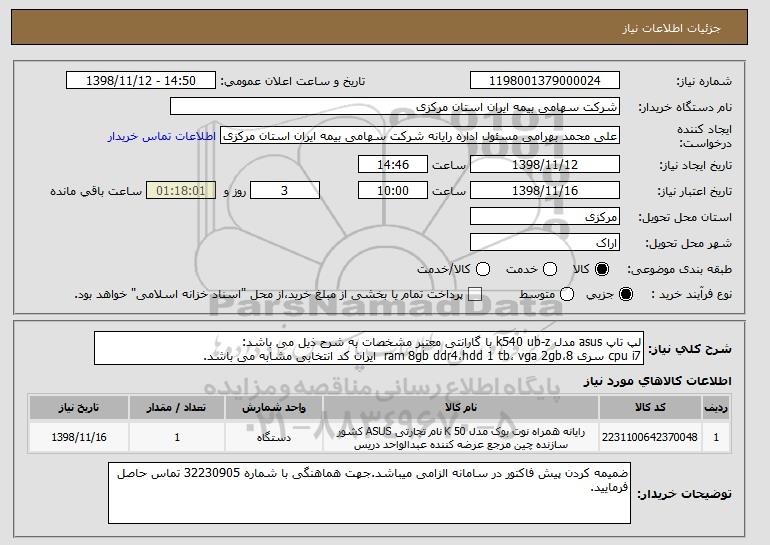
Task: Select the کالا/خدمت radio button
Action: point(483,269)
